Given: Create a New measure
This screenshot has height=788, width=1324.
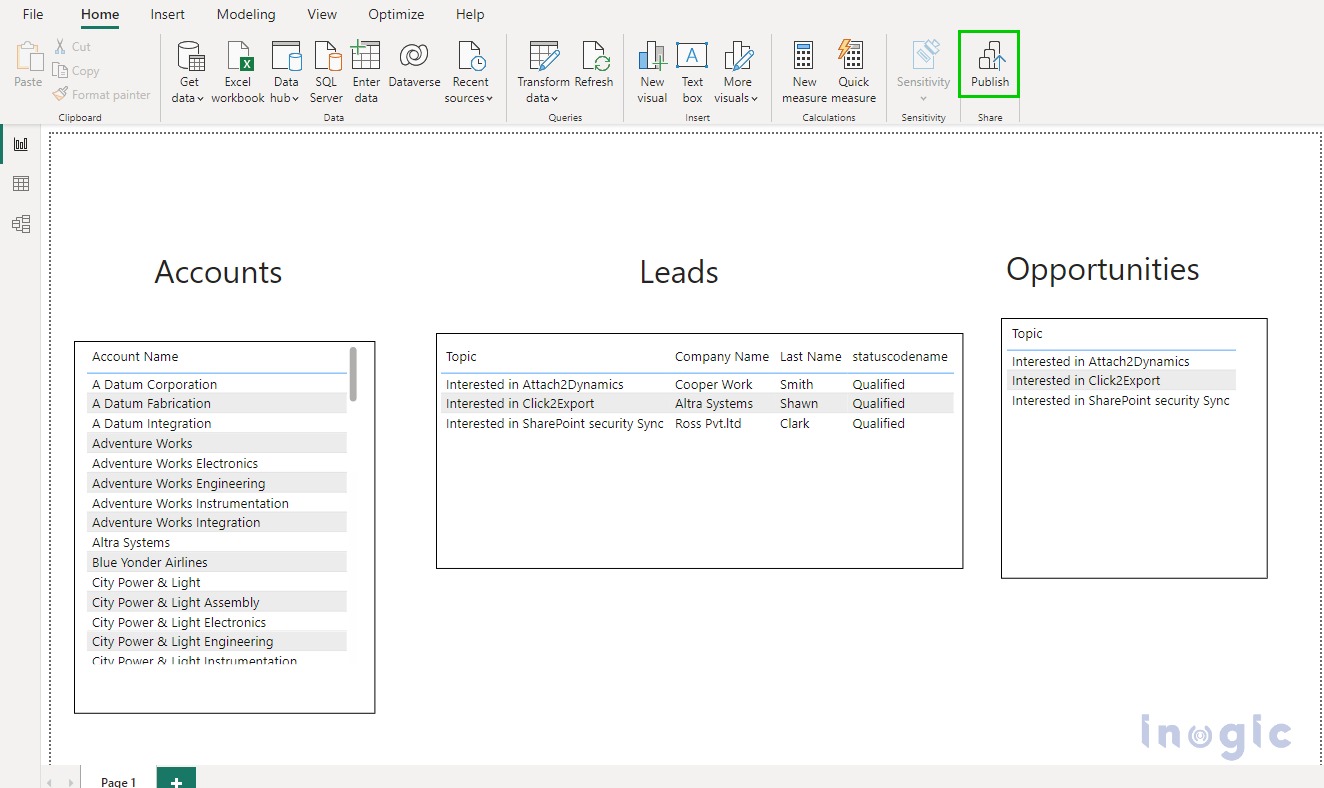Looking at the screenshot, I should pos(804,72).
